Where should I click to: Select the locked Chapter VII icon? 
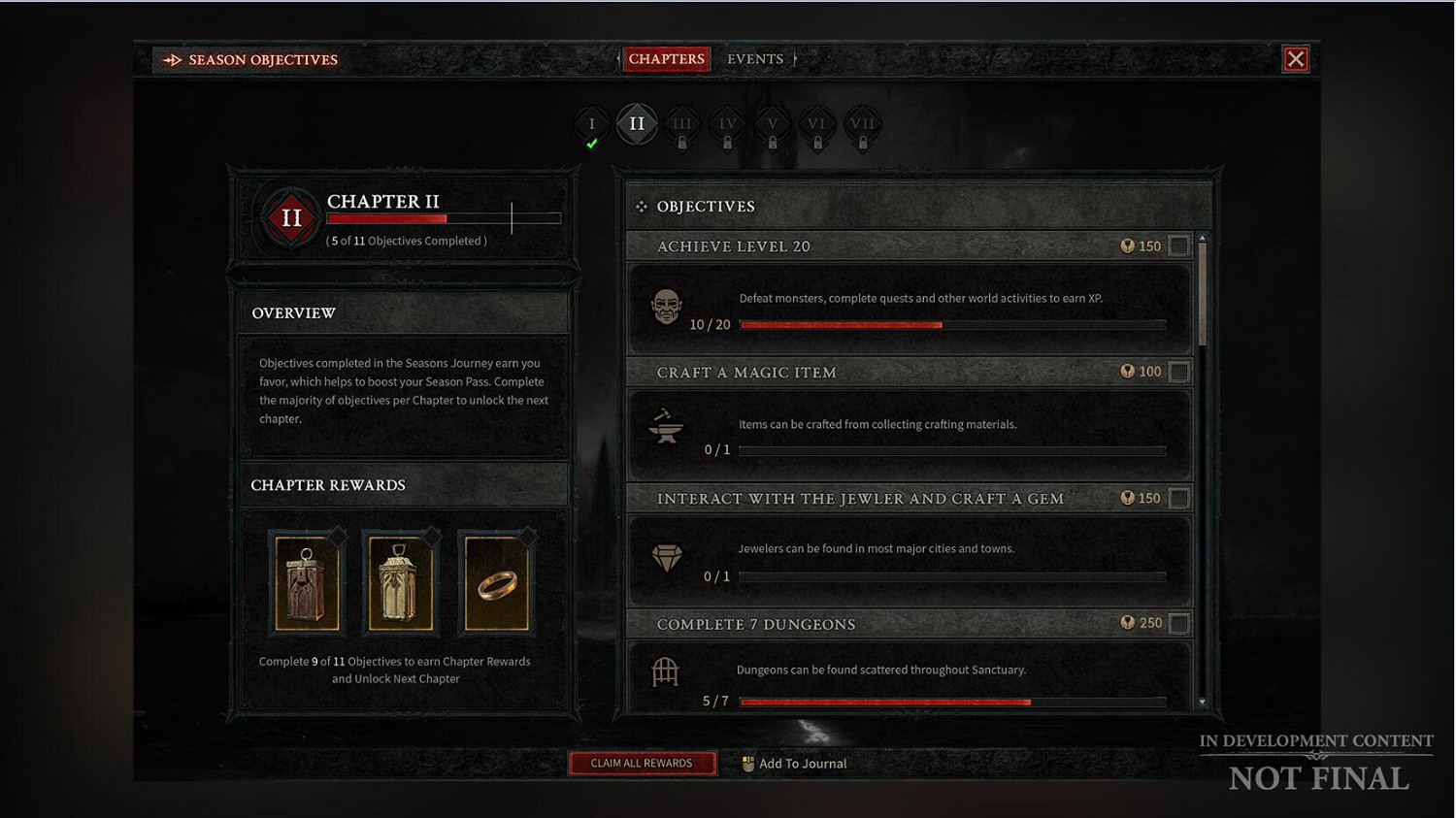click(863, 125)
